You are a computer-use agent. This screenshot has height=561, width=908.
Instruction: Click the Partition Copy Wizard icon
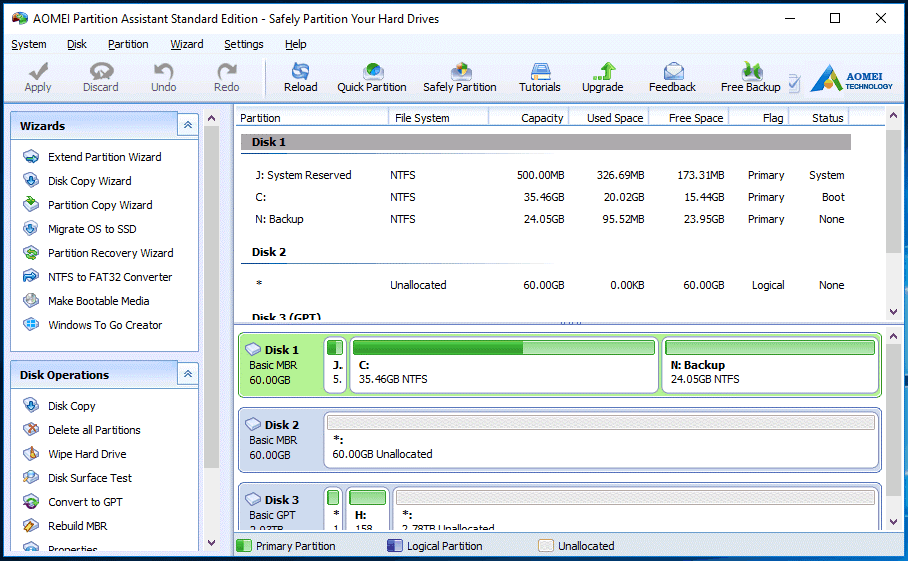(x=31, y=205)
